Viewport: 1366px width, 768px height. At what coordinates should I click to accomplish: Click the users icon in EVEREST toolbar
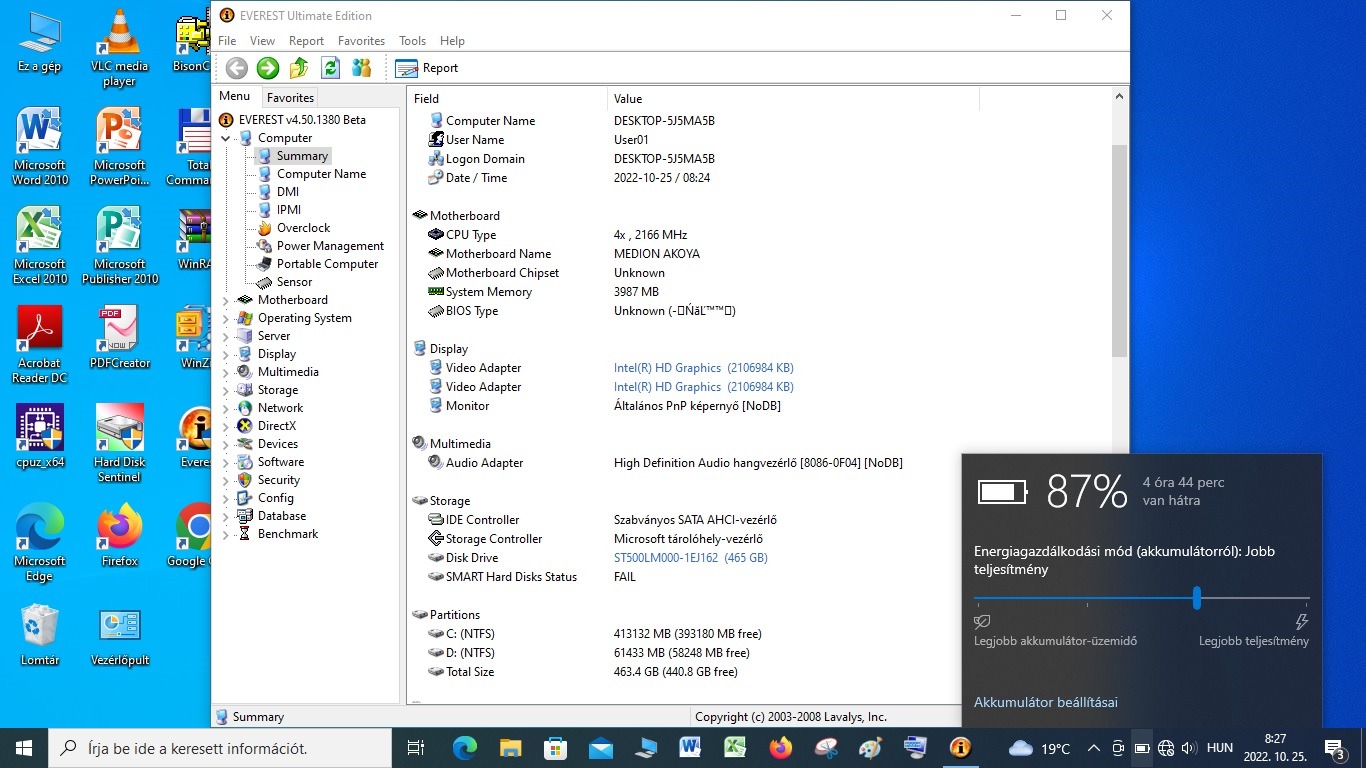[361, 68]
